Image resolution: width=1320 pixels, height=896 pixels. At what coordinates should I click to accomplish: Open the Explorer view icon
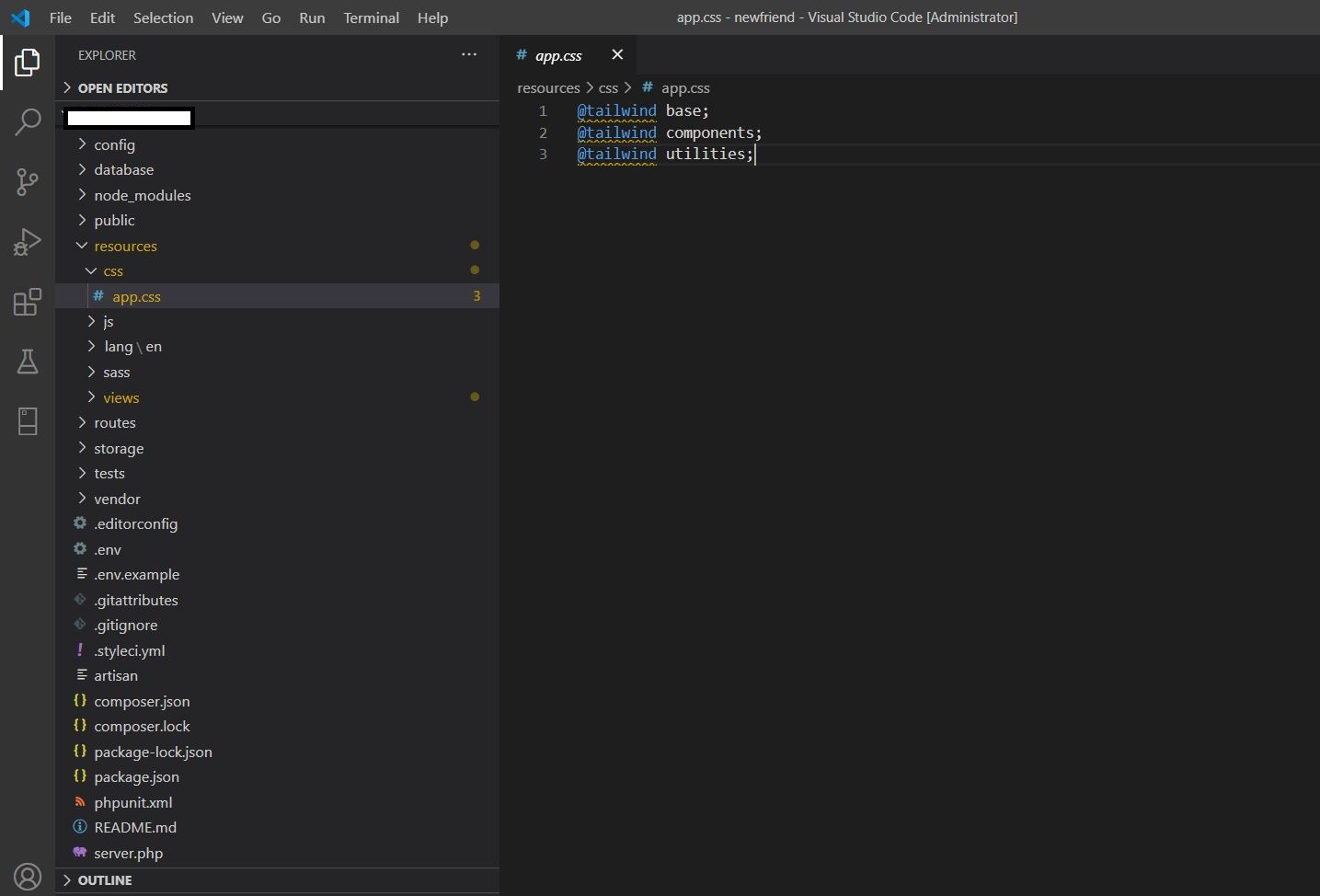[27, 63]
